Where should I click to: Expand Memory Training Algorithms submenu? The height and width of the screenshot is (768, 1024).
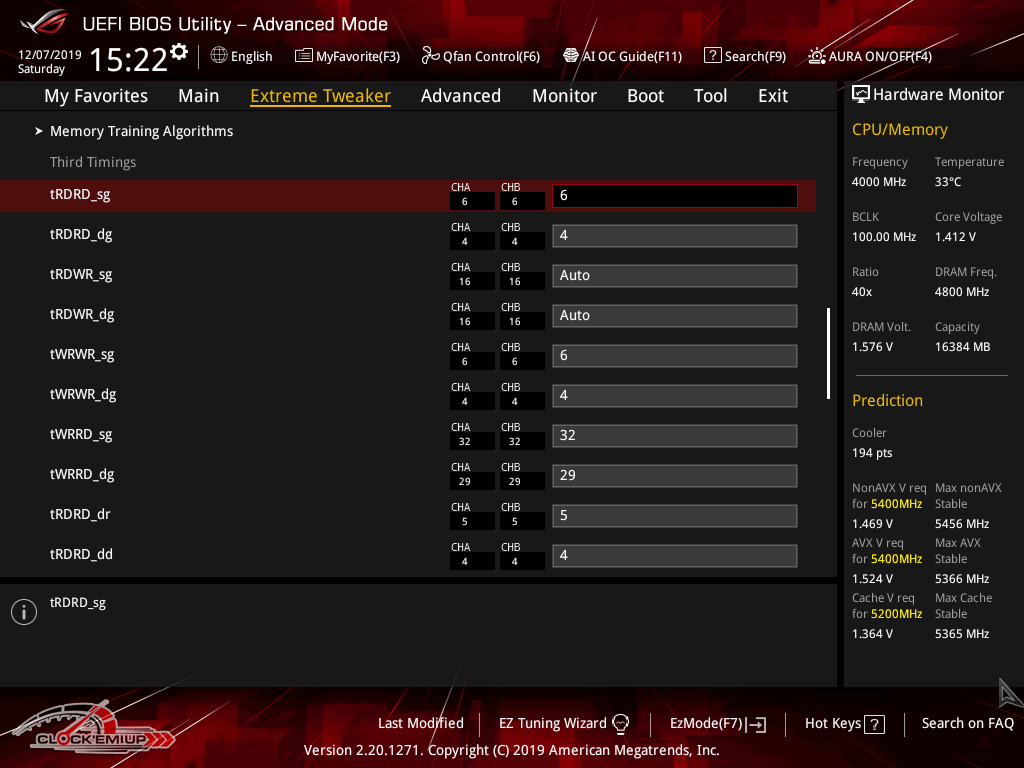[141, 131]
